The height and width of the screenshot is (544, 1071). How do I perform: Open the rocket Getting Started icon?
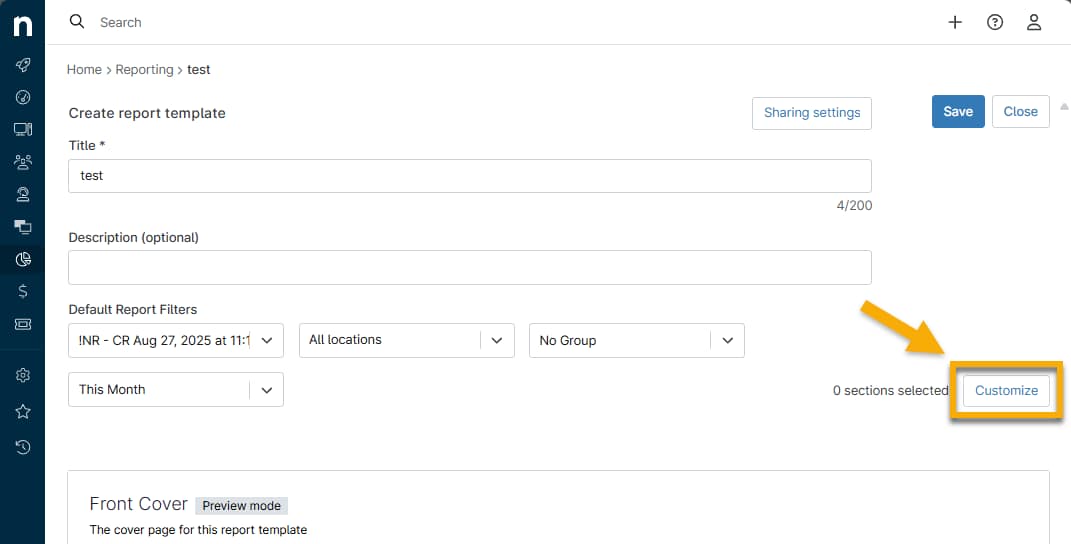[22, 65]
